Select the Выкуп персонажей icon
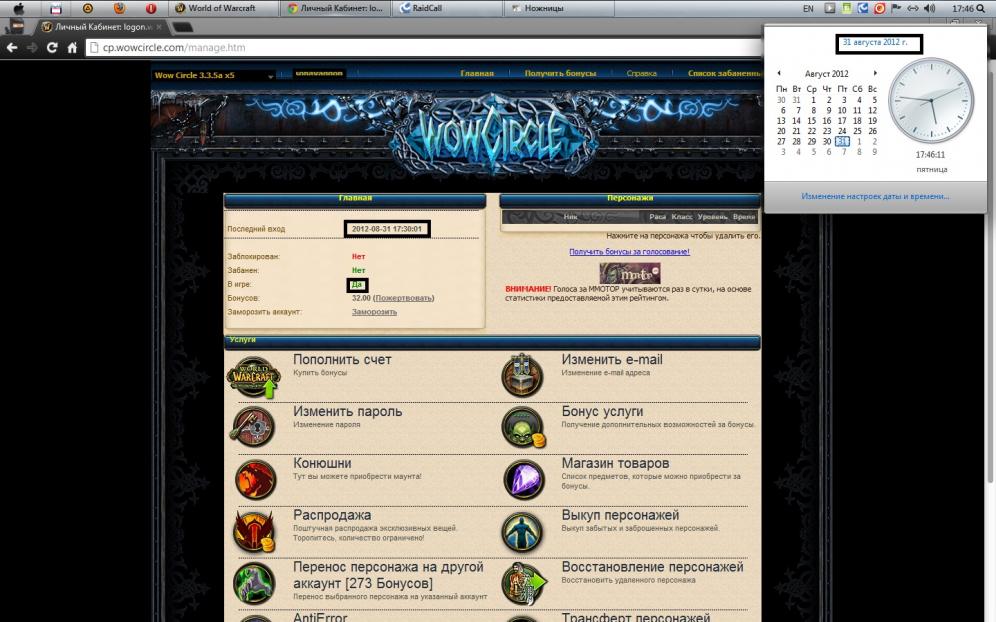The width and height of the screenshot is (996, 622). click(x=523, y=532)
